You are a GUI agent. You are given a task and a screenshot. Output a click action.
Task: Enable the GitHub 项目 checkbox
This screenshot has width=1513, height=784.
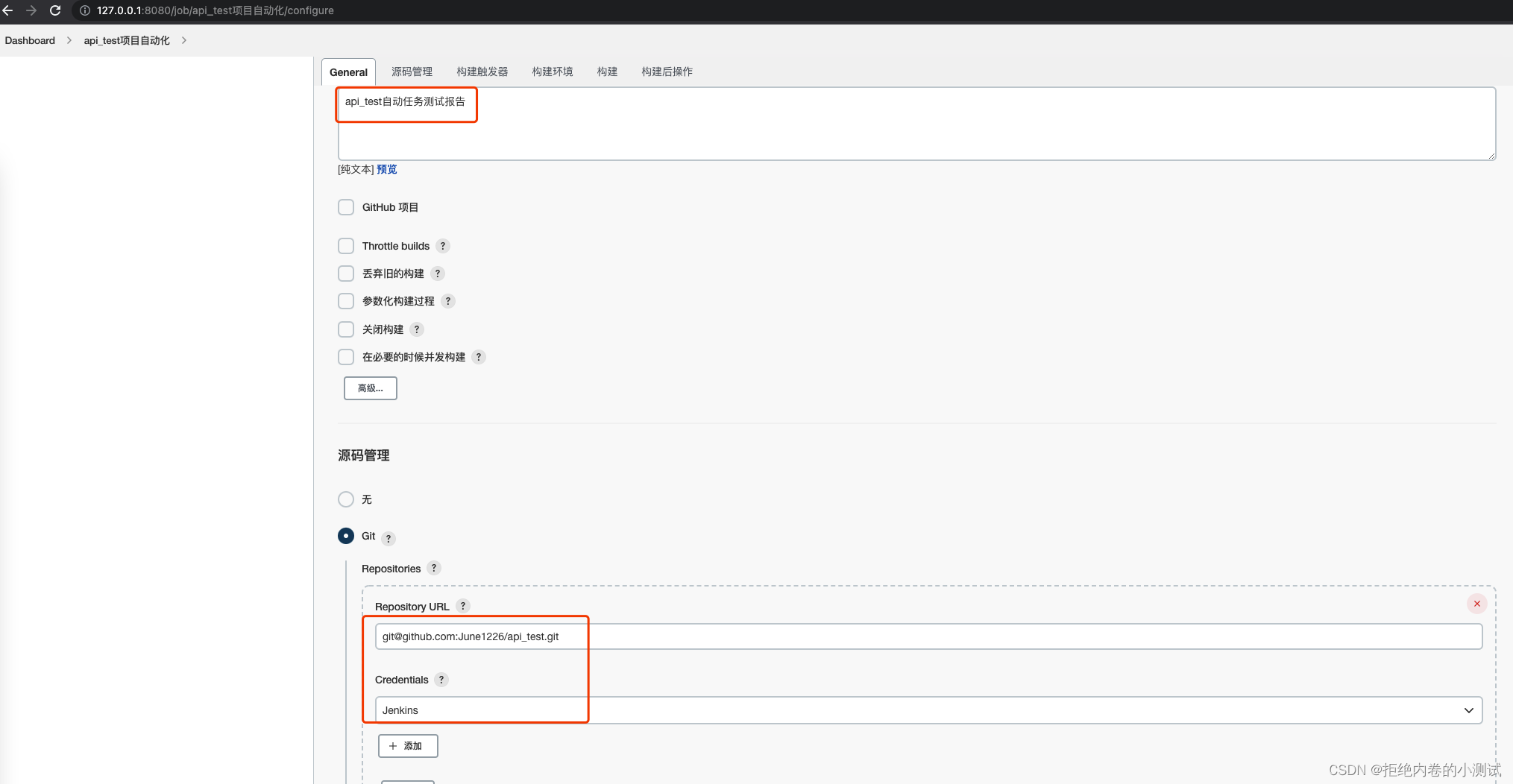346,207
